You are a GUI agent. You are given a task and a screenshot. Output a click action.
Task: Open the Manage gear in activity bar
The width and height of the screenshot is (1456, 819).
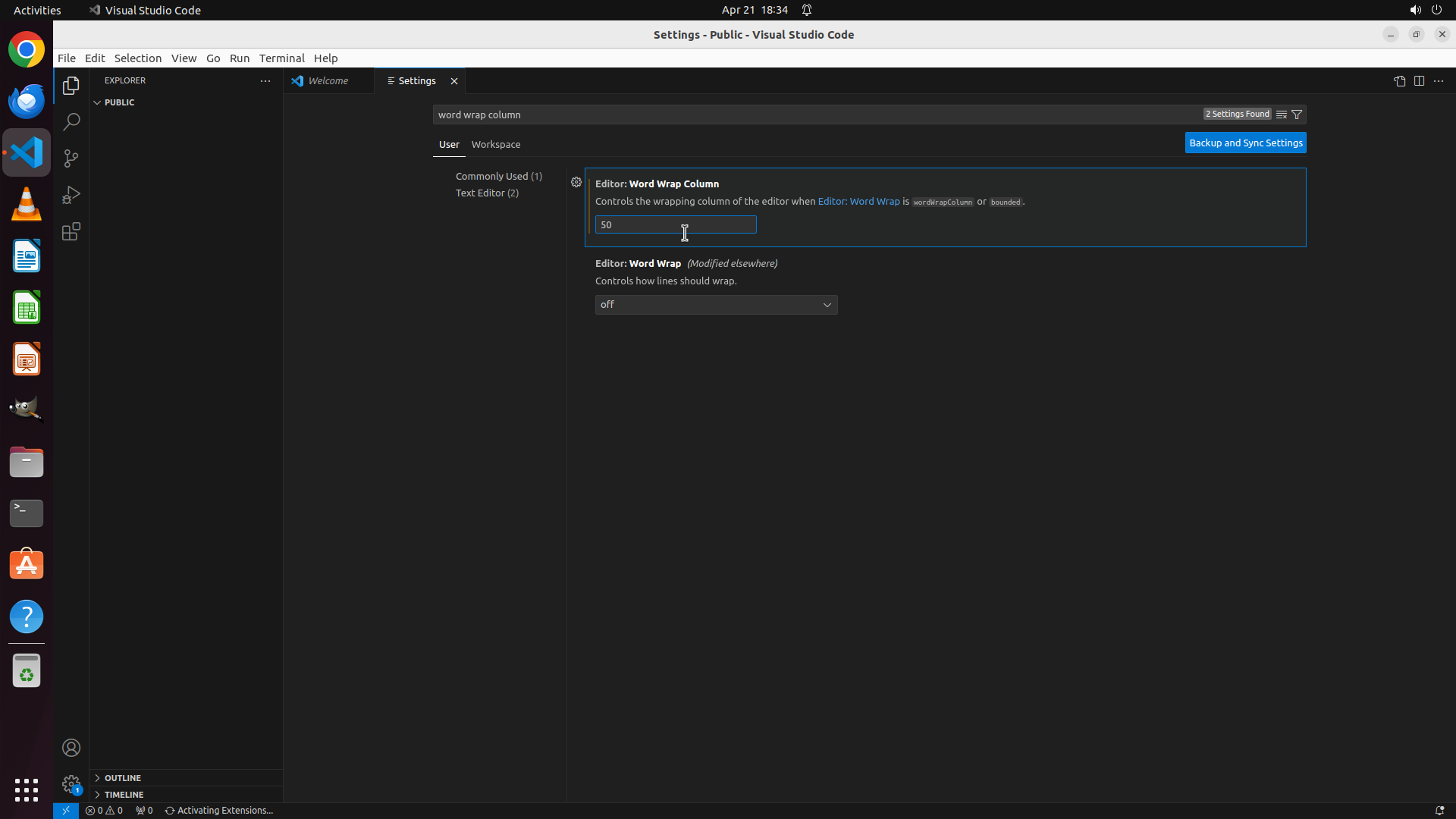[71, 784]
